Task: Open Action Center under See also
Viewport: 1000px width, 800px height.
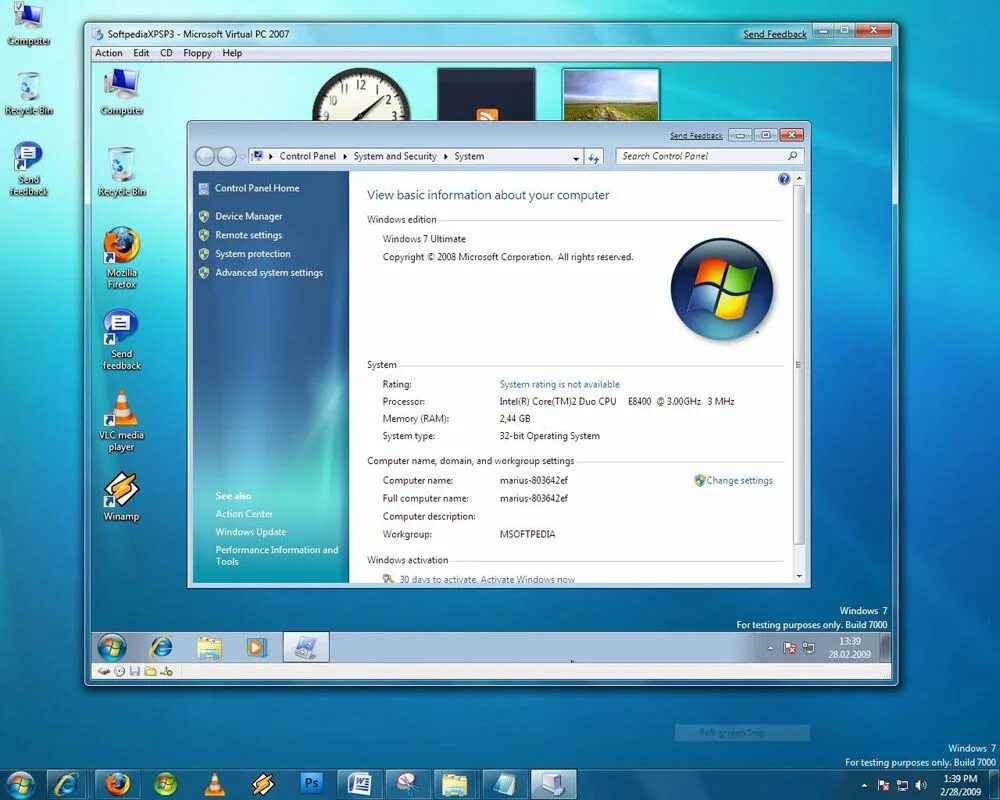Action: coord(244,514)
